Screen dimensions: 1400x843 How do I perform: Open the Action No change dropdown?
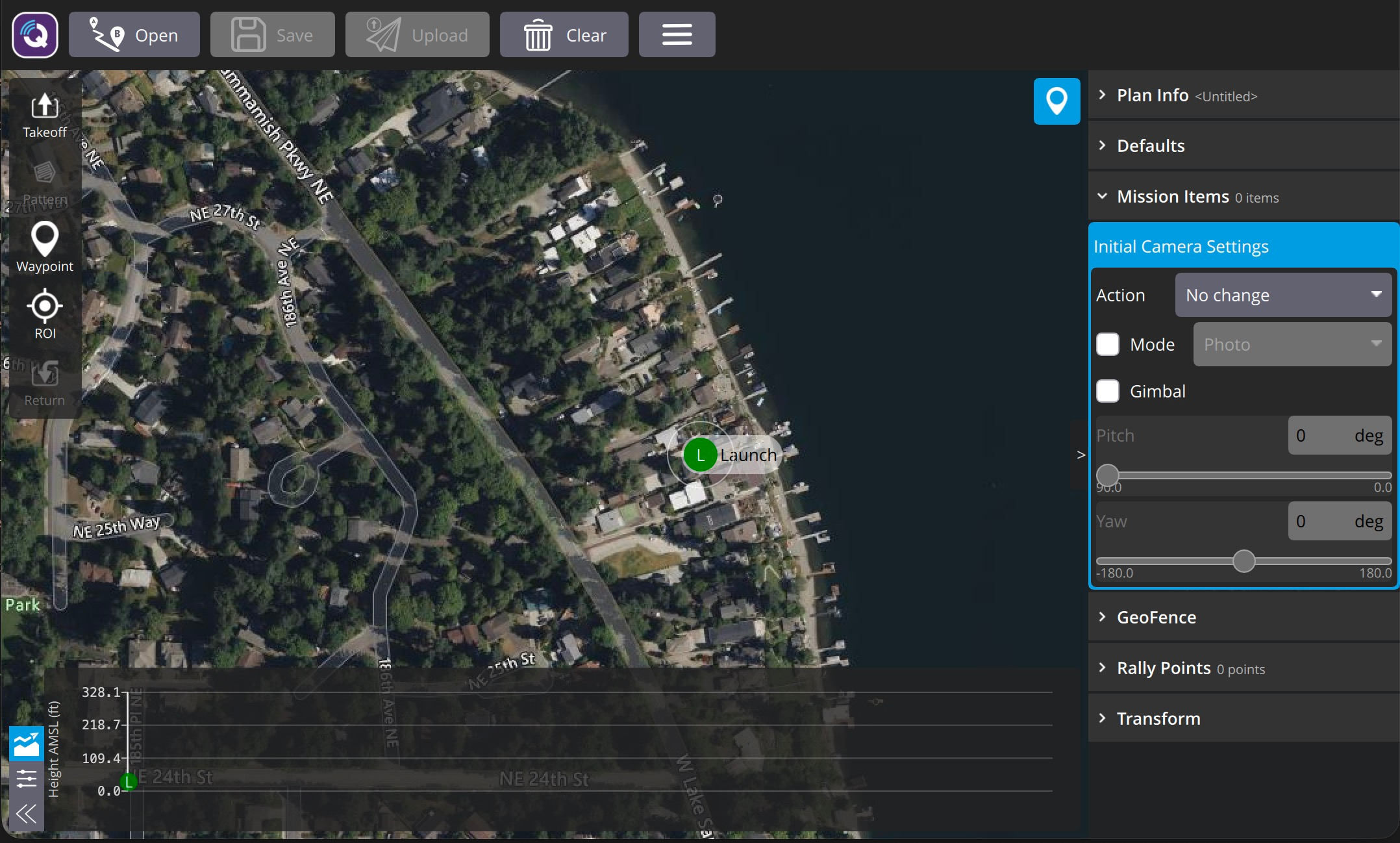(1283, 295)
